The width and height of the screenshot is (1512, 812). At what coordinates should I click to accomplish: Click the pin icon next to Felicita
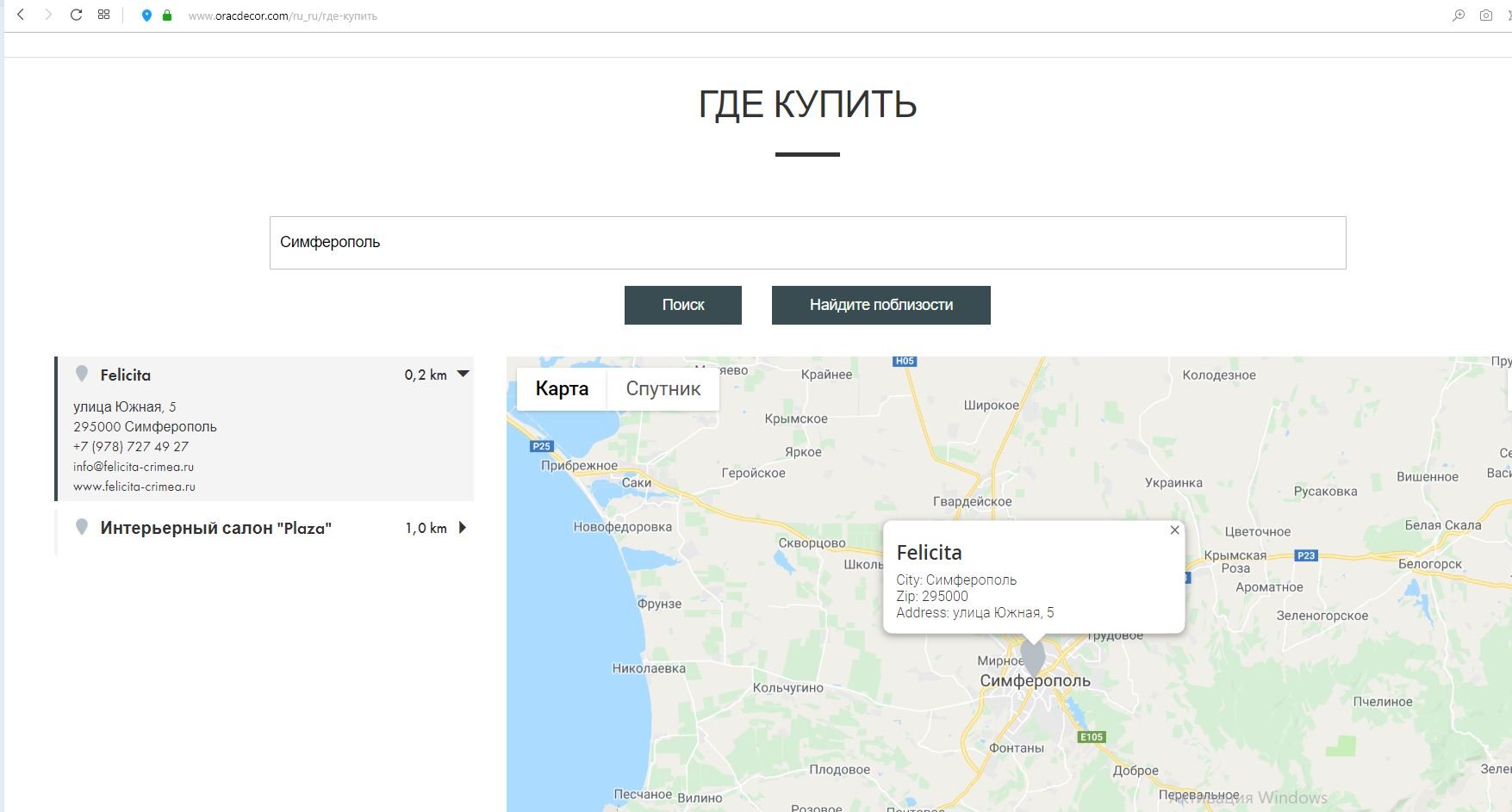(82, 374)
